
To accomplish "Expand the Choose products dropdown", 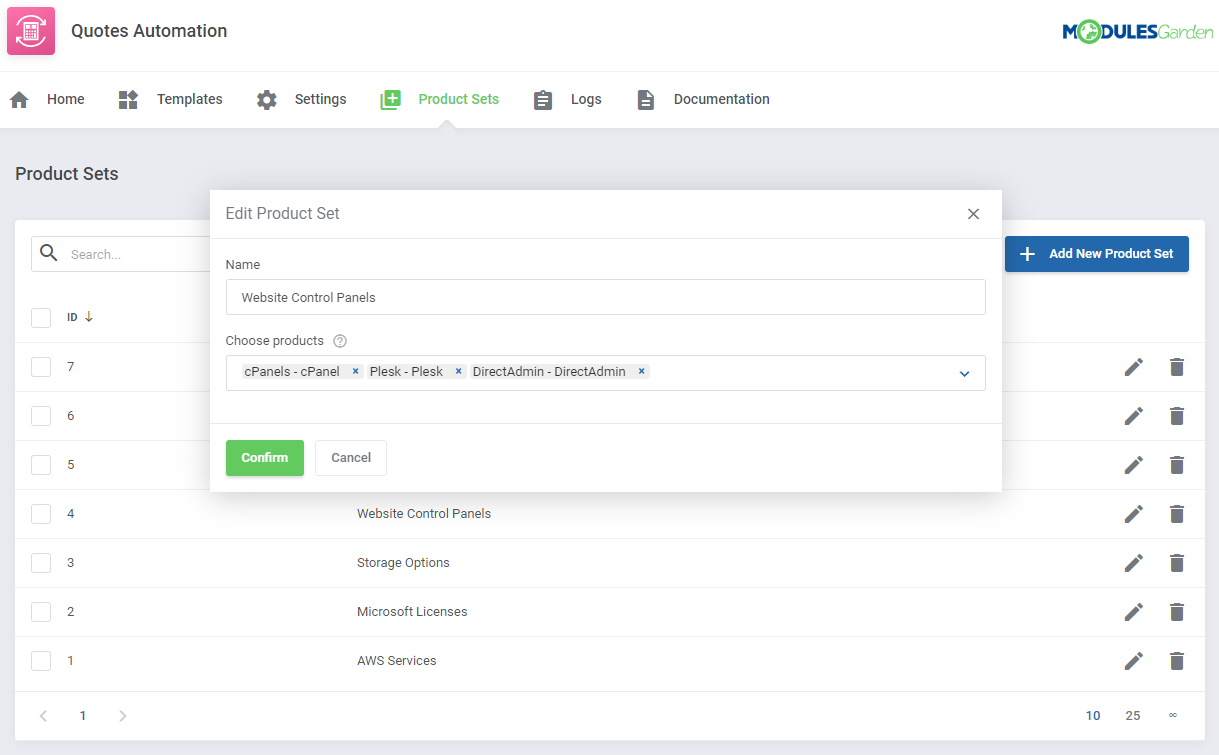I will pyautogui.click(x=964, y=372).
